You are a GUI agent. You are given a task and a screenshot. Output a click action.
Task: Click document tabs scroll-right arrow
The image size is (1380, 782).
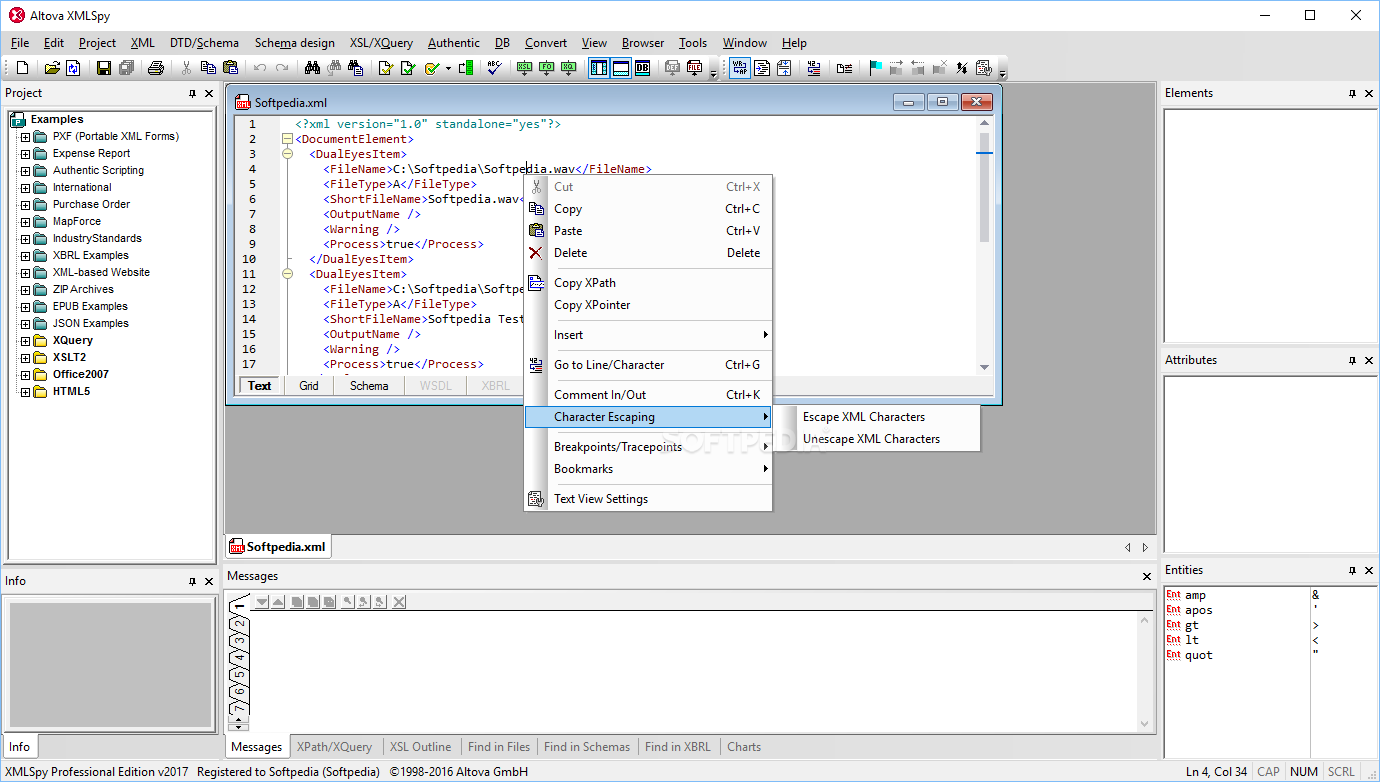click(x=1145, y=547)
